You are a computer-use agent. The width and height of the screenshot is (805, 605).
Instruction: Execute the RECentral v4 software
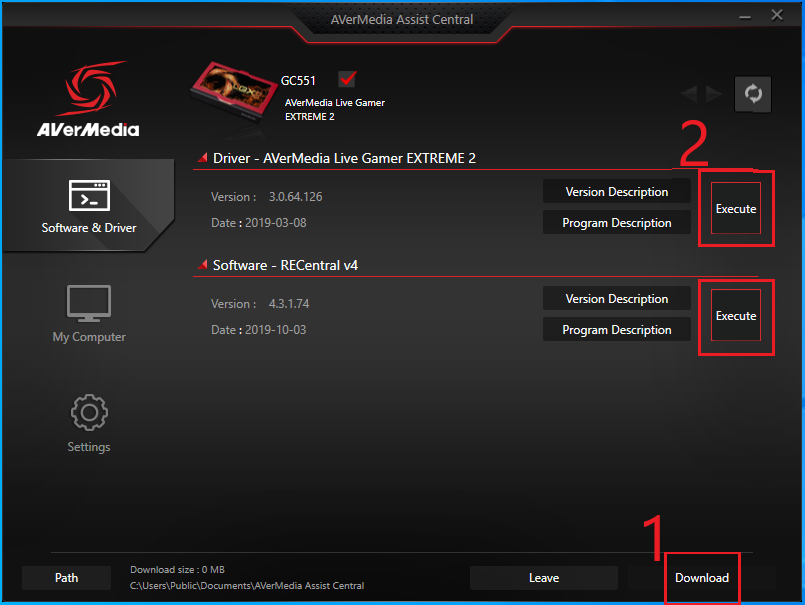(x=736, y=315)
